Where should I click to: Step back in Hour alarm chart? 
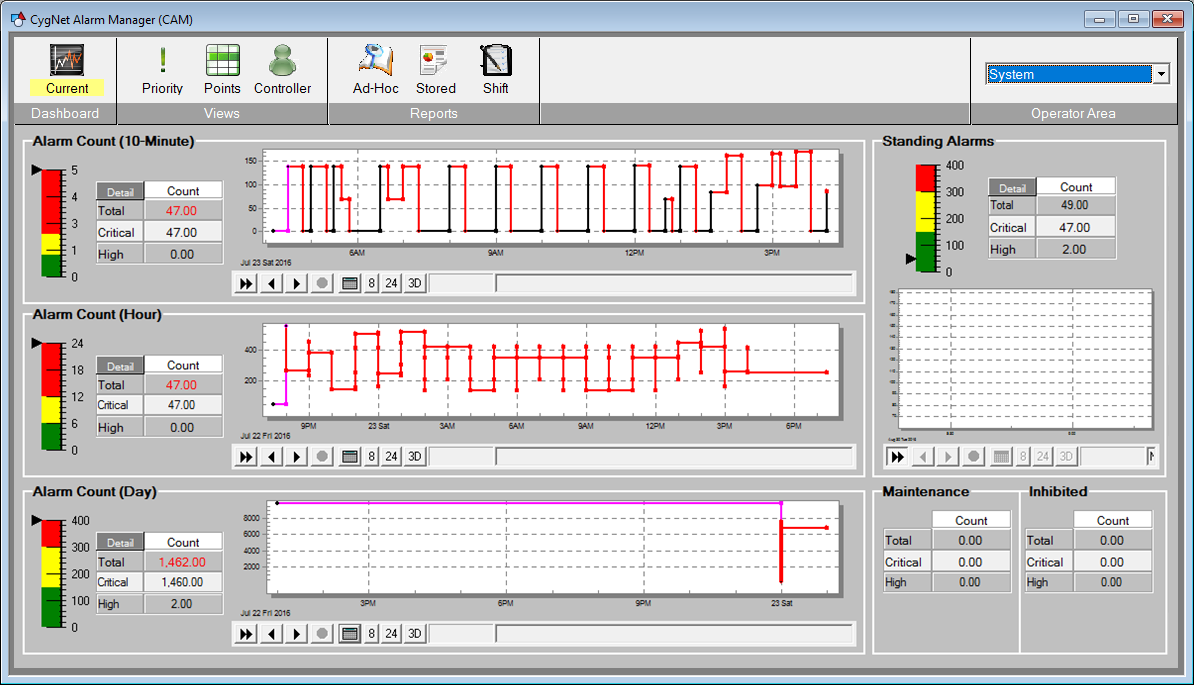tap(271, 456)
